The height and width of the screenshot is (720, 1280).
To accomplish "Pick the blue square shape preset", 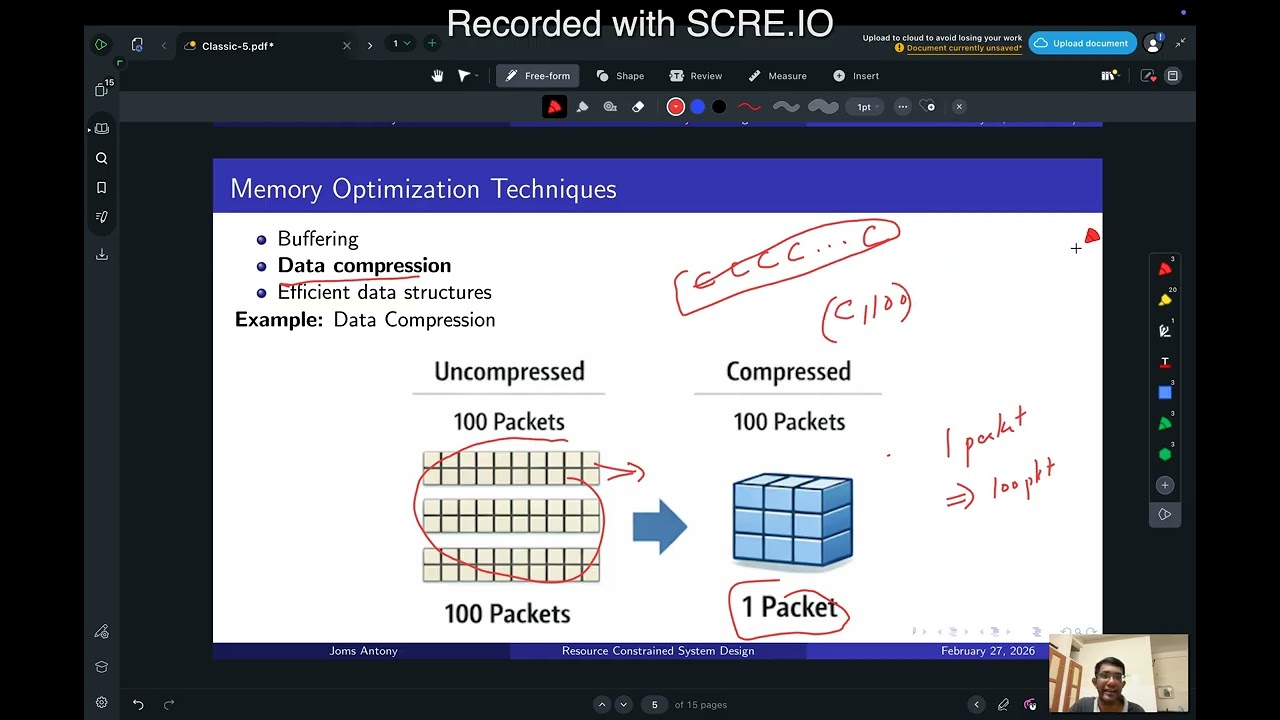I will (x=1165, y=392).
